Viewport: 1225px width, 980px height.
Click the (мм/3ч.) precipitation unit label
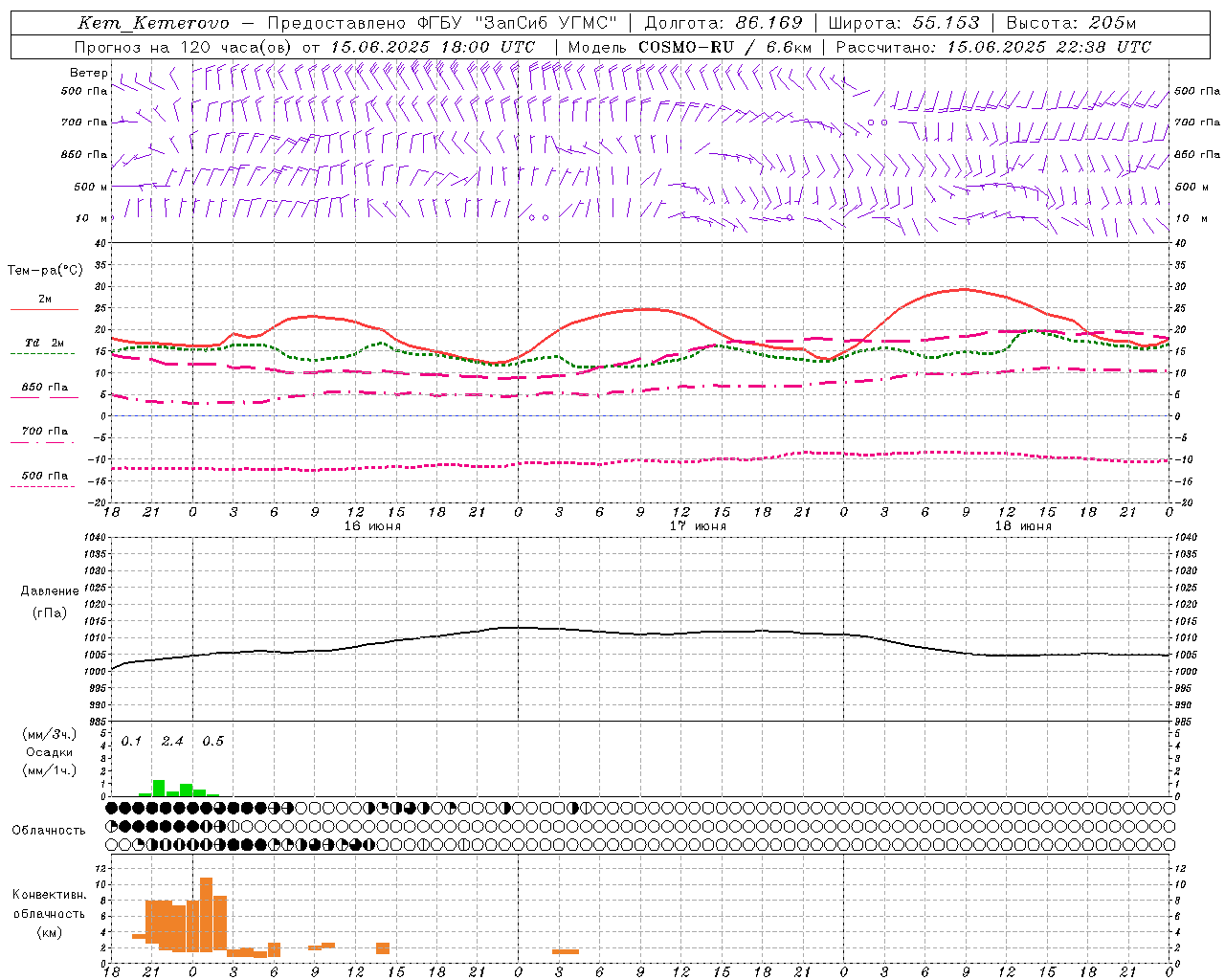coord(49,734)
